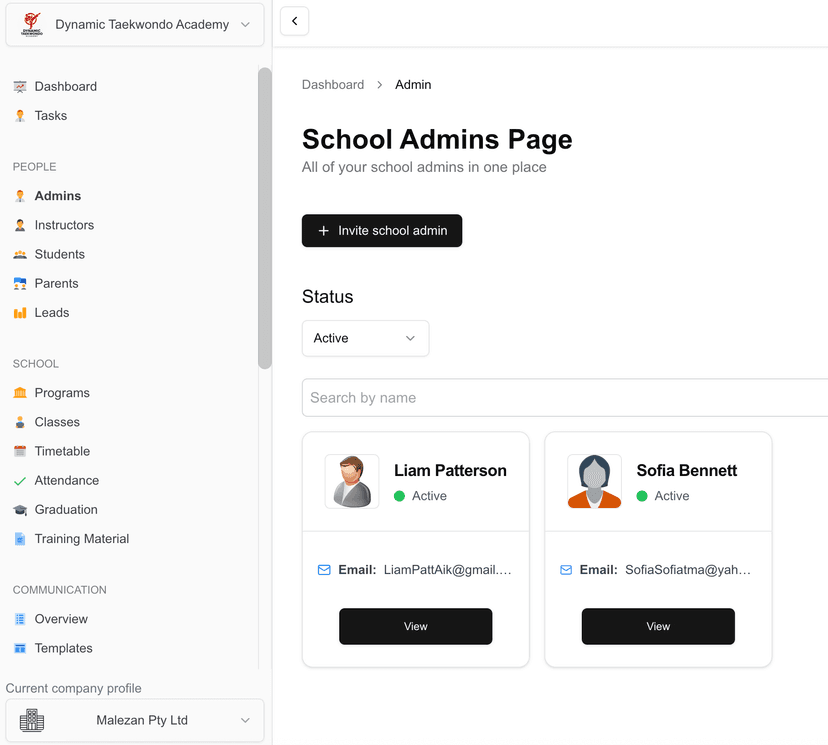This screenshot has width=828, height=745.
Task: Expand the Dynamic Taekwondo Academy switcher
Action: point(135,24)
